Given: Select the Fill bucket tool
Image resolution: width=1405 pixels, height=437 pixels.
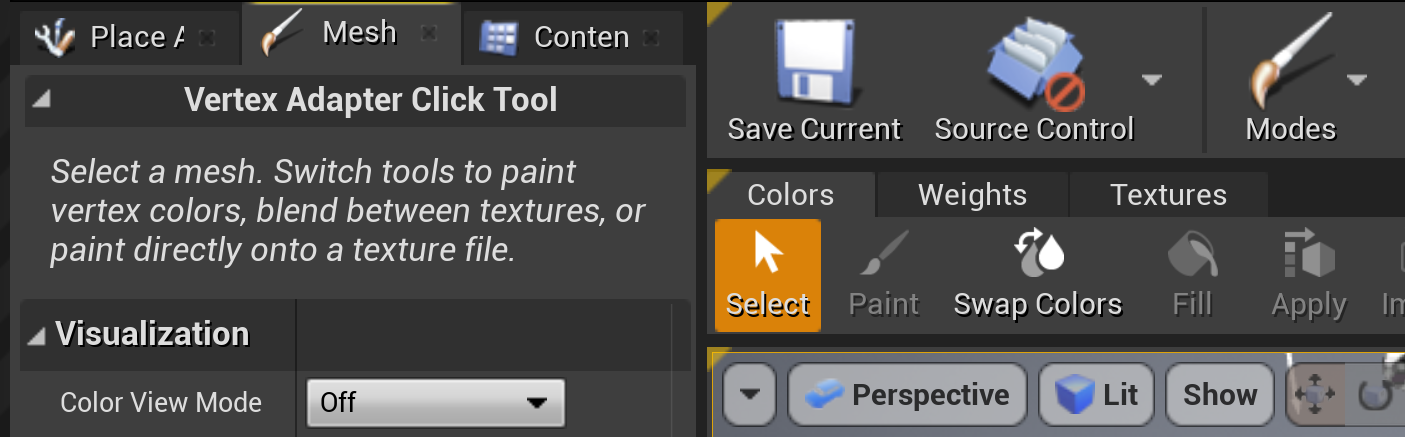Looking at the screenshot, I should [1192, 275].
